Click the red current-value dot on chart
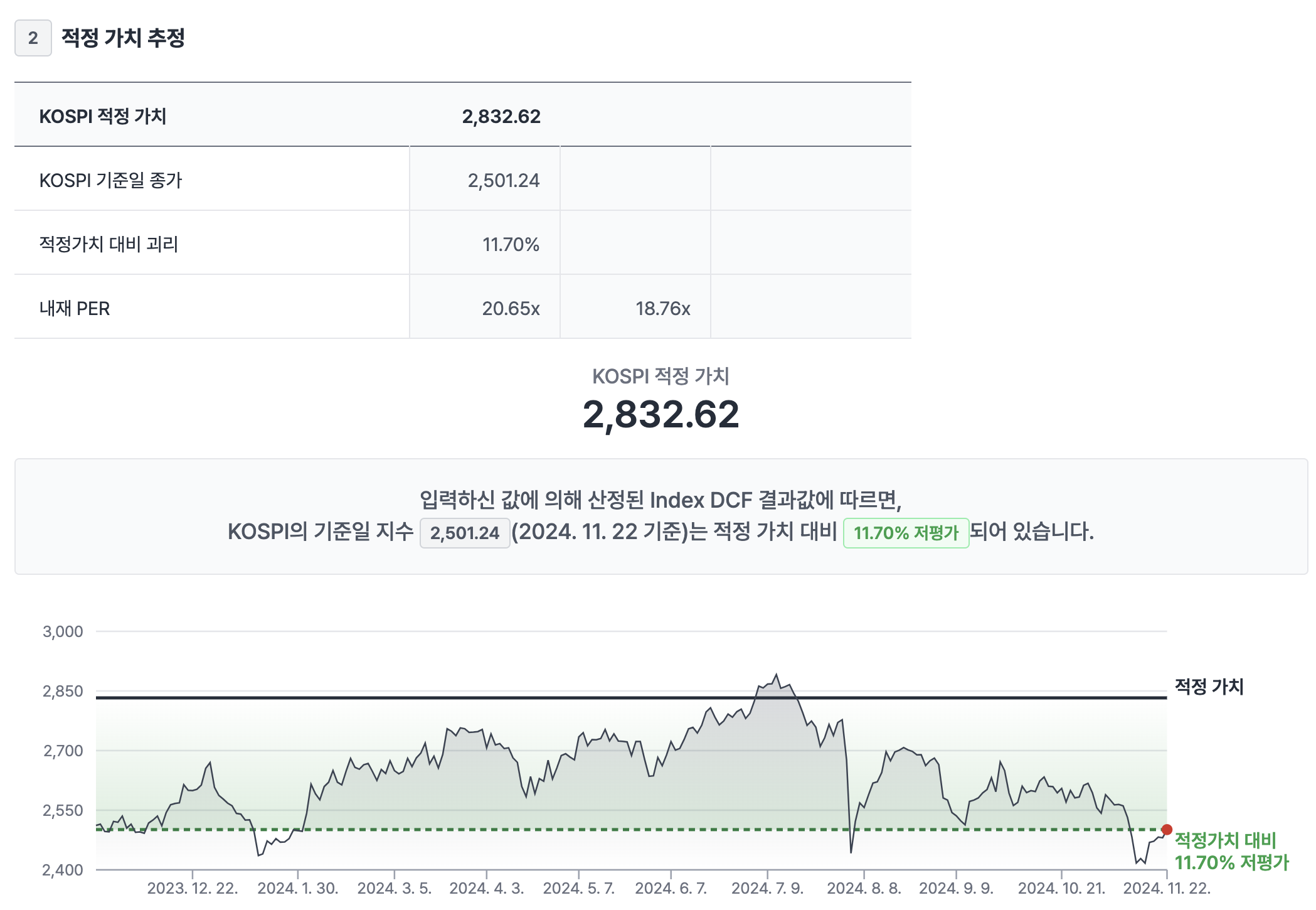 click(x=1167, y=830)
